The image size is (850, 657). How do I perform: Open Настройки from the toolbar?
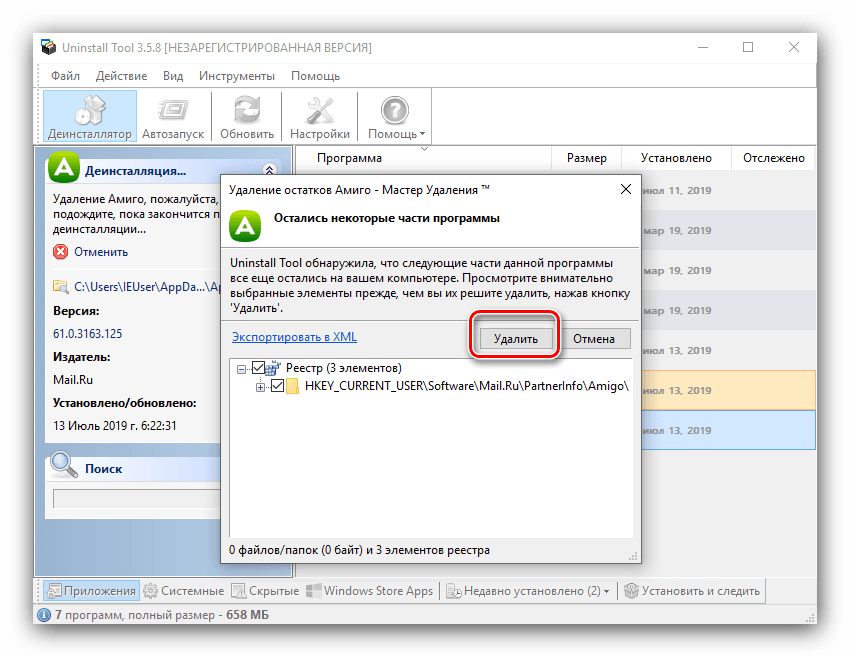pos(320,117)
